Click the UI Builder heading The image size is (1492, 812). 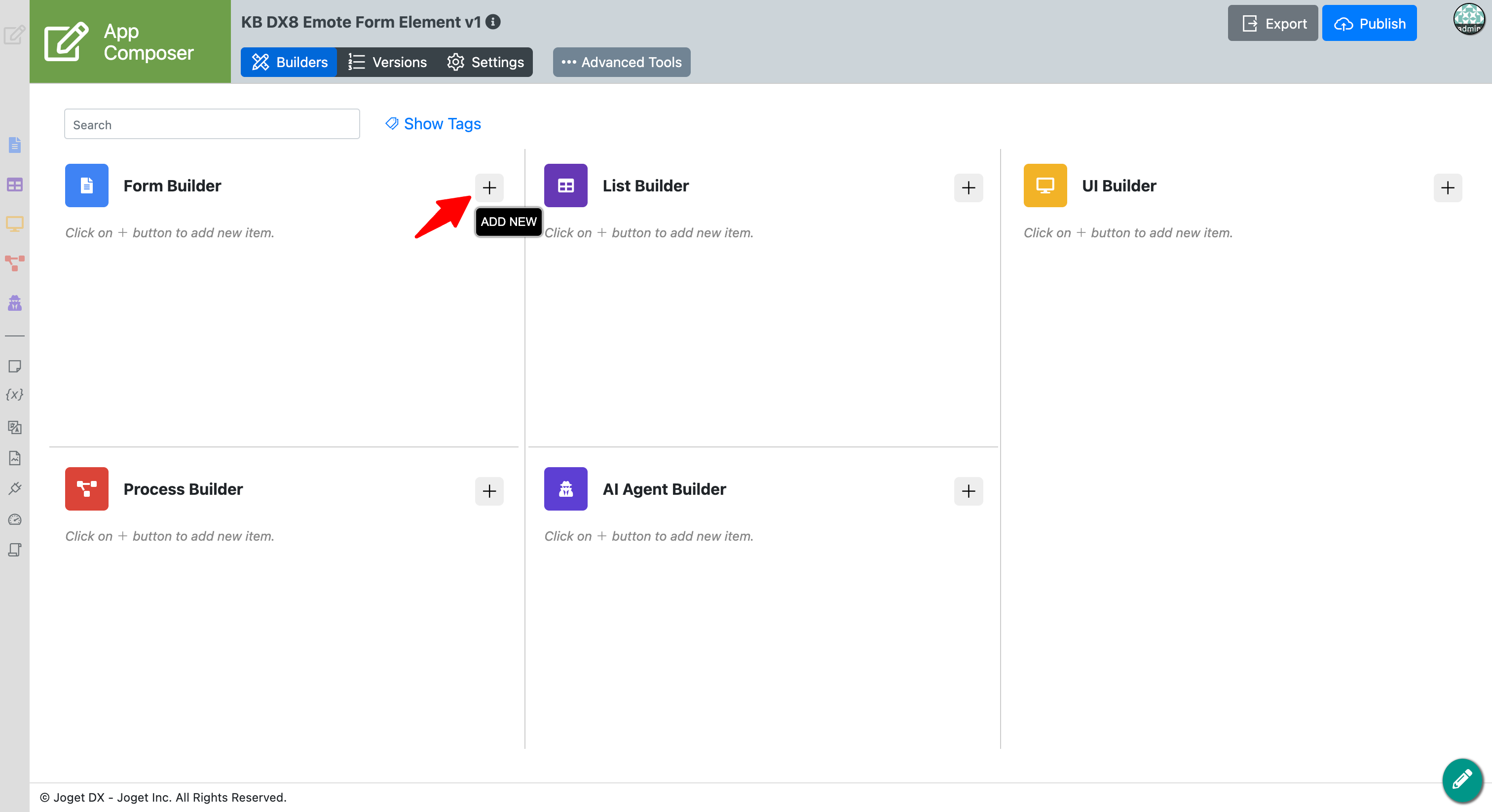click(1119, 185)
